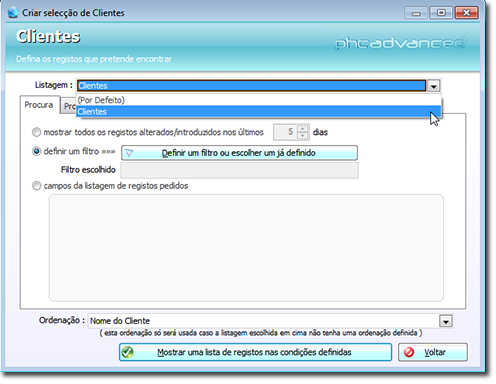496x384 pixels.
Task: Select the 'definir um filtro' radio option
Action: [36, 152]
